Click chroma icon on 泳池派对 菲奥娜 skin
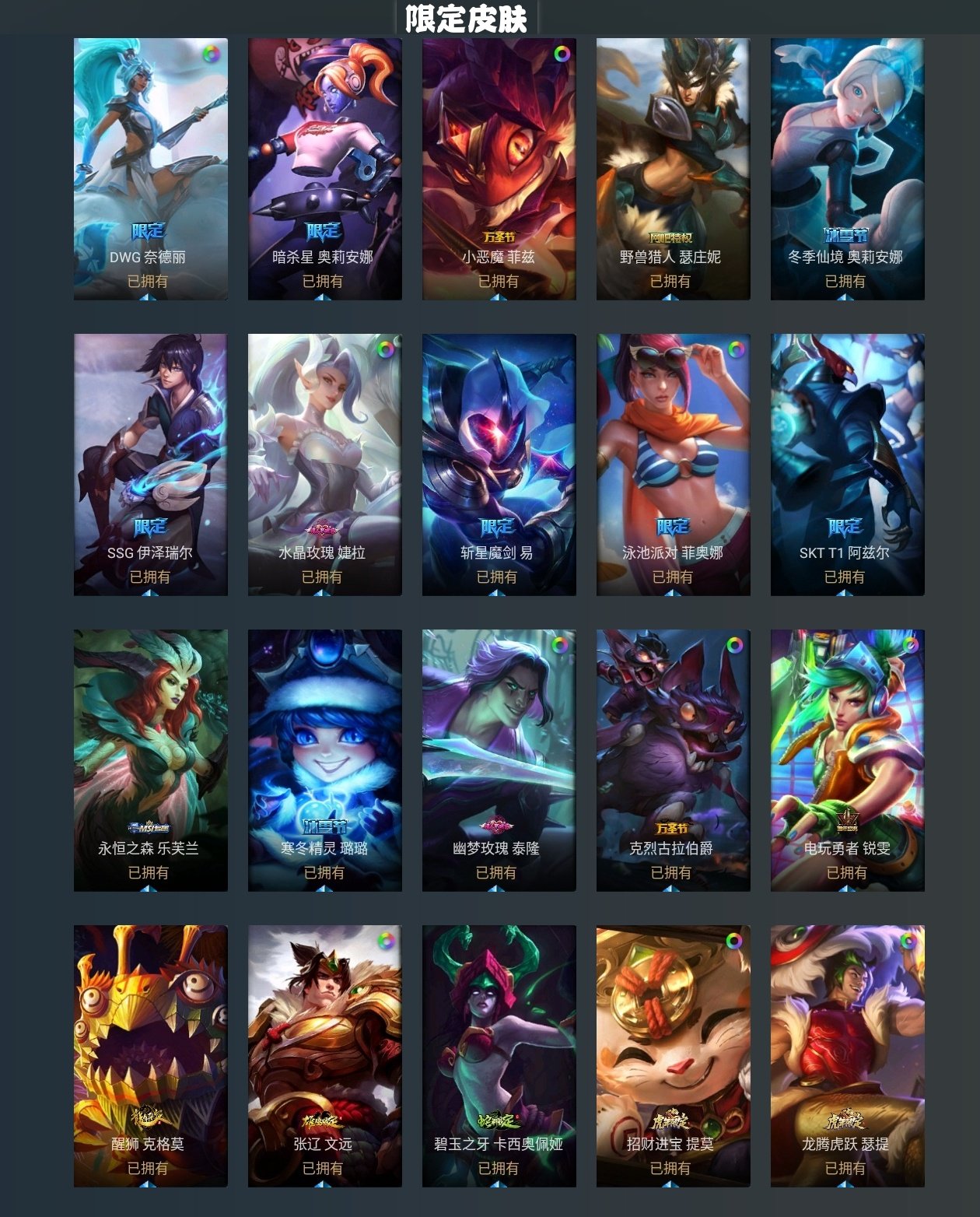Screen dimensions: 980x1217 tap(735, 350)
